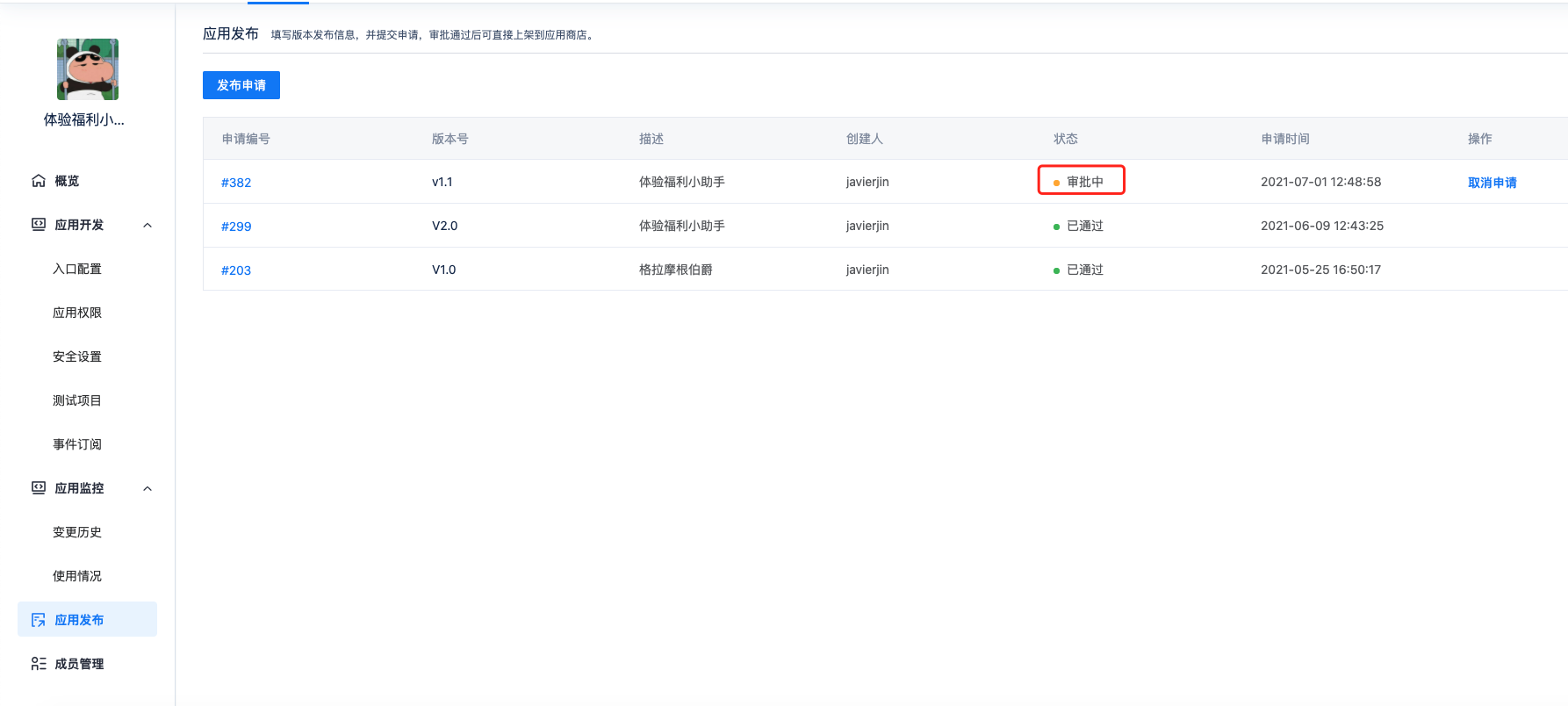
Task: Open application #382 link
Action: (236, 183)
